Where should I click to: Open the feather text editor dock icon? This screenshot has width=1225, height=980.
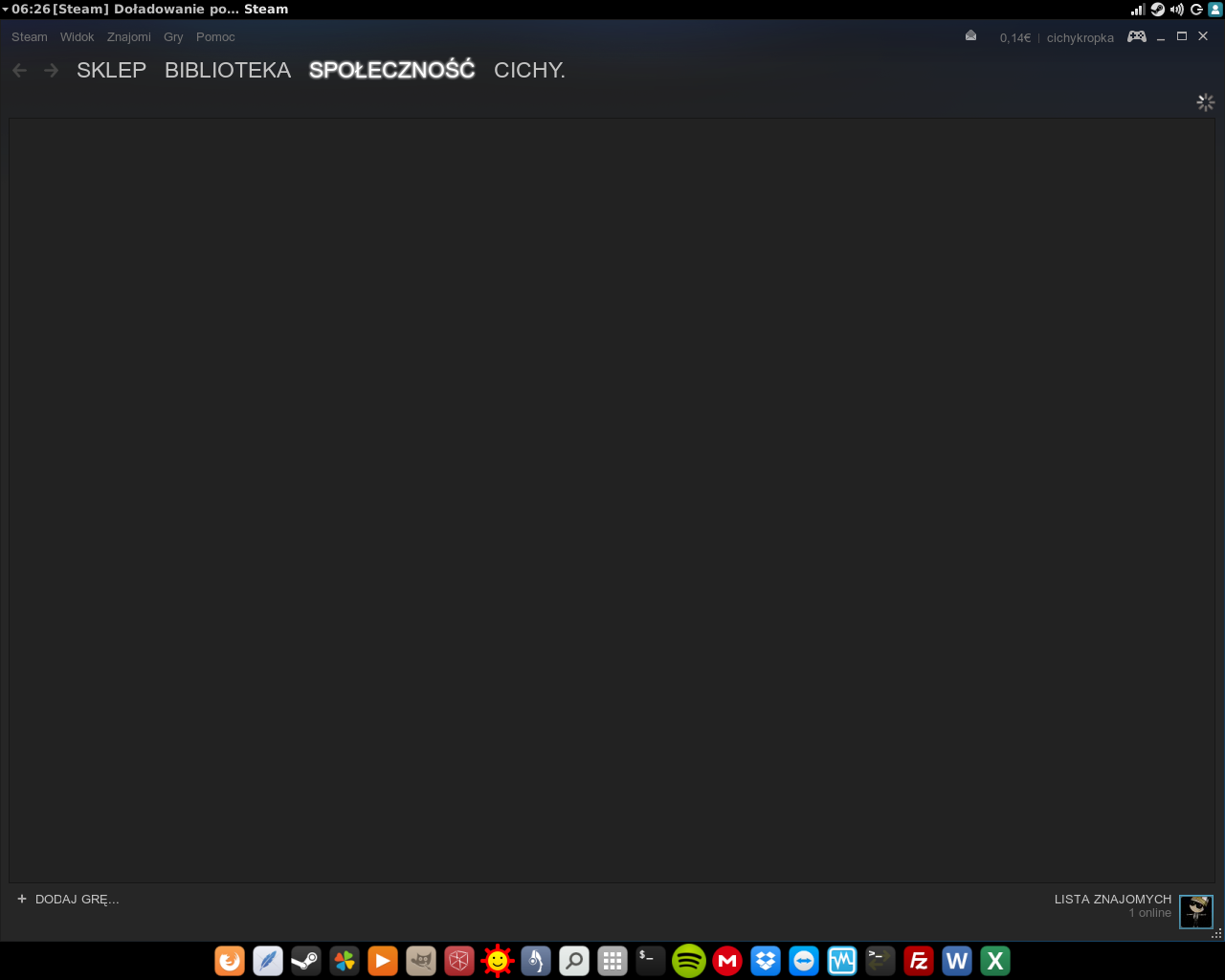point(268,960)
